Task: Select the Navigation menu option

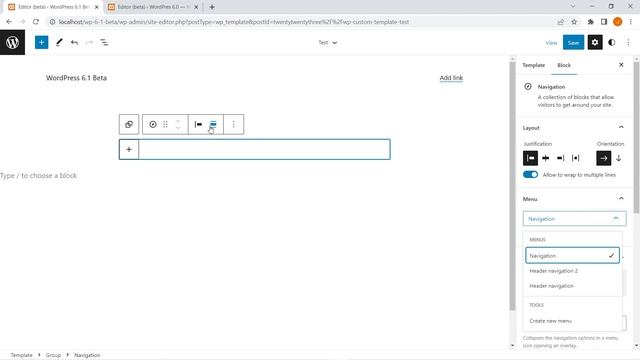Action: point(572,256)
